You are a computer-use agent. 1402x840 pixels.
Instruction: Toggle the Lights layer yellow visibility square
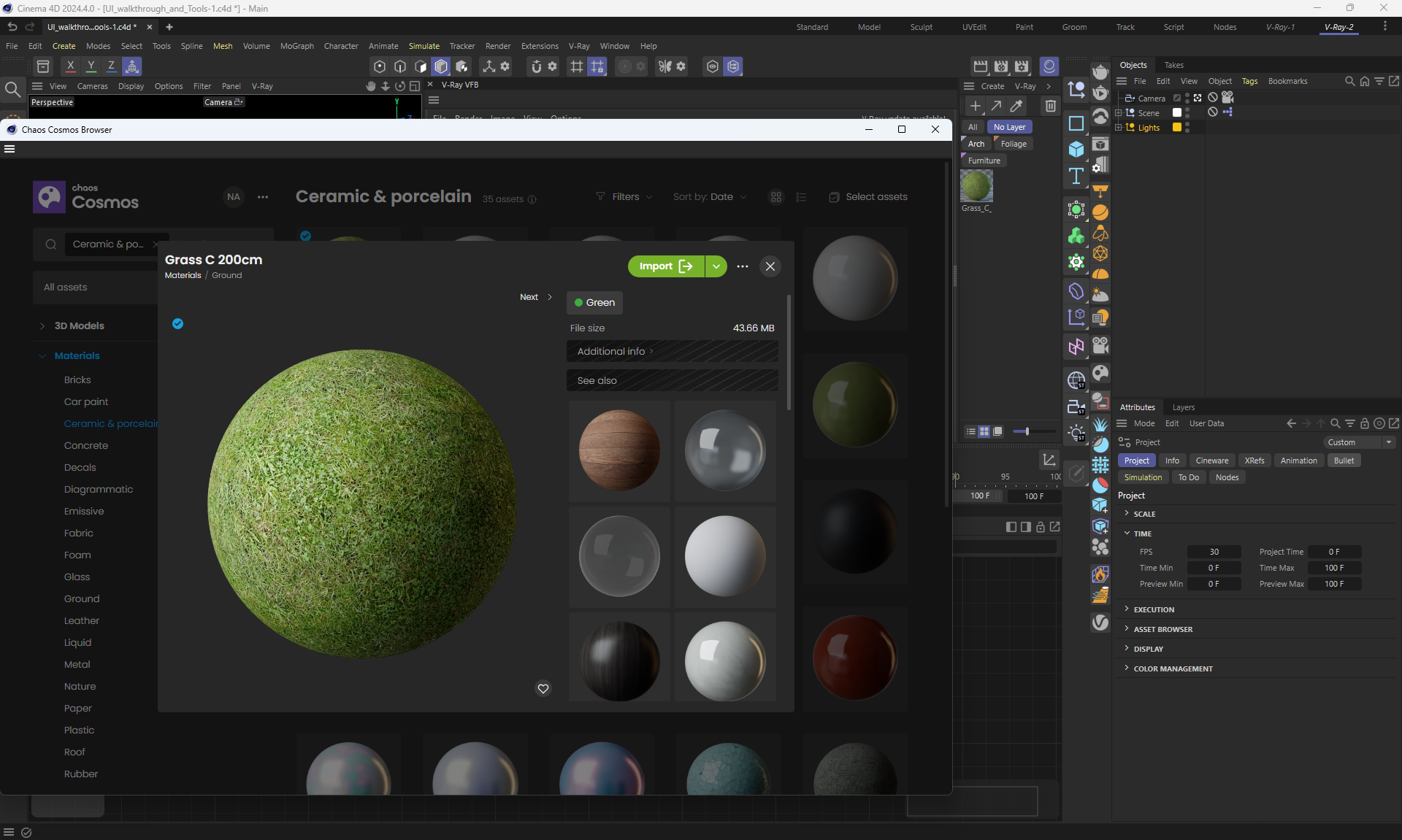tap(1177, 127)
